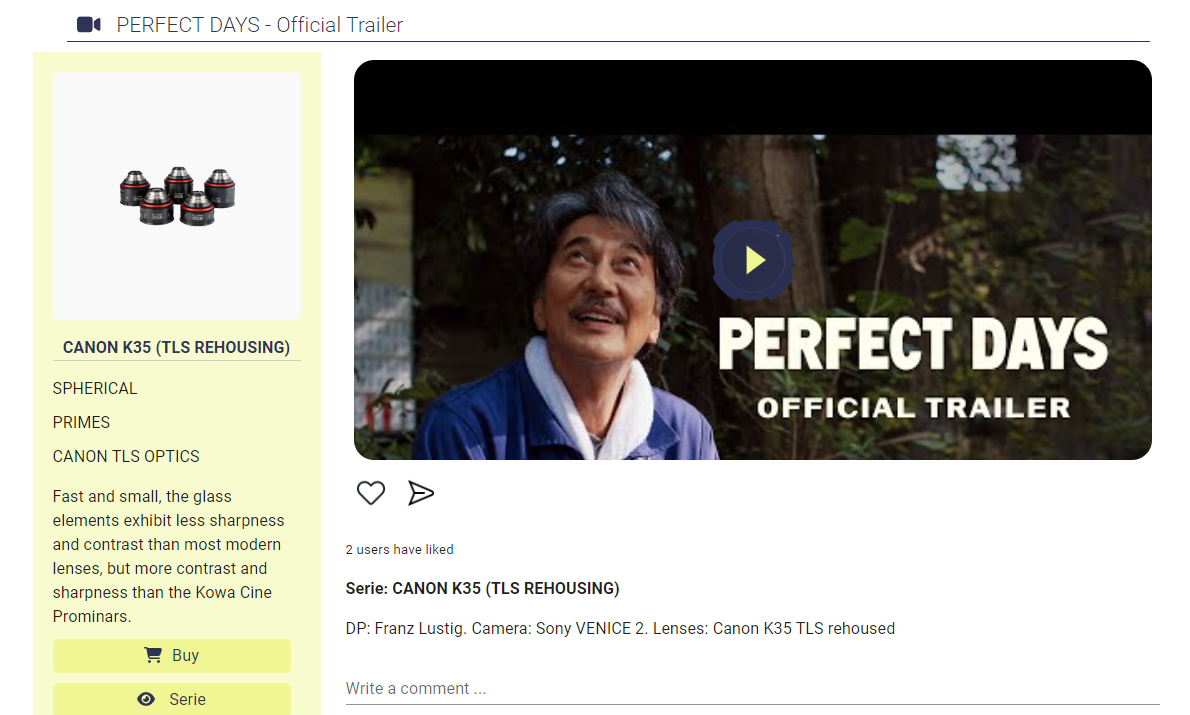The image size is (1190, 715).
Task: Like the video with heart icon
Action: tap(371, 493)
